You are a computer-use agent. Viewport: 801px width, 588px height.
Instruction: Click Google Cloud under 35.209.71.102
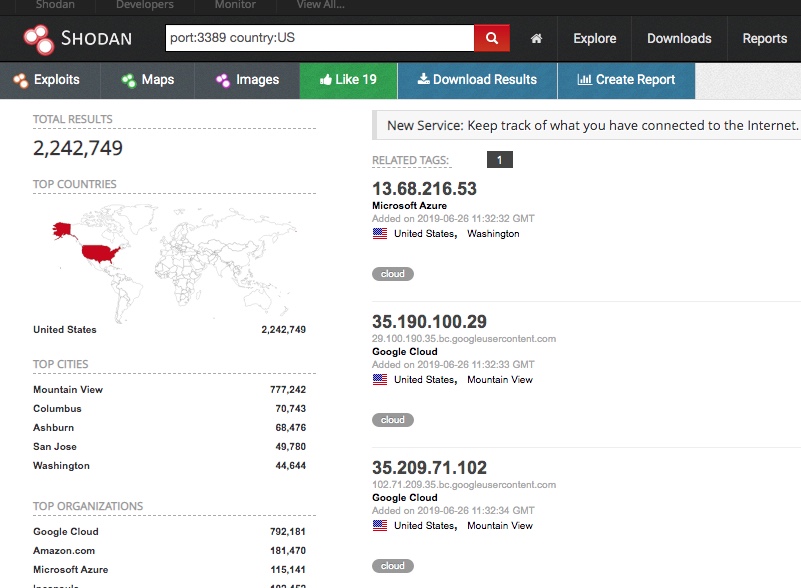tap(405, 498)
